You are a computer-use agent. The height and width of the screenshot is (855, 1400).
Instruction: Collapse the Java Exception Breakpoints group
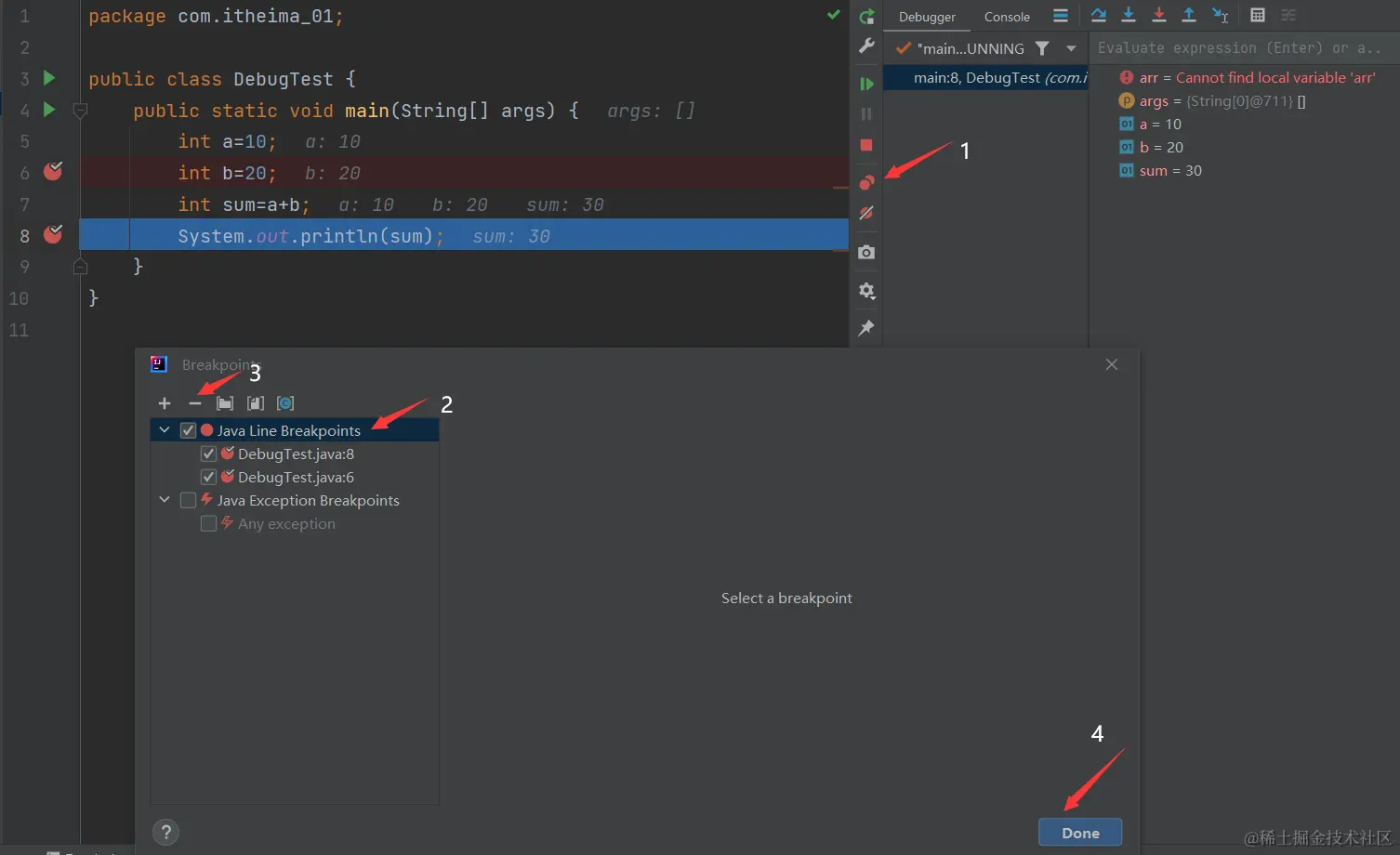(165, 500)
